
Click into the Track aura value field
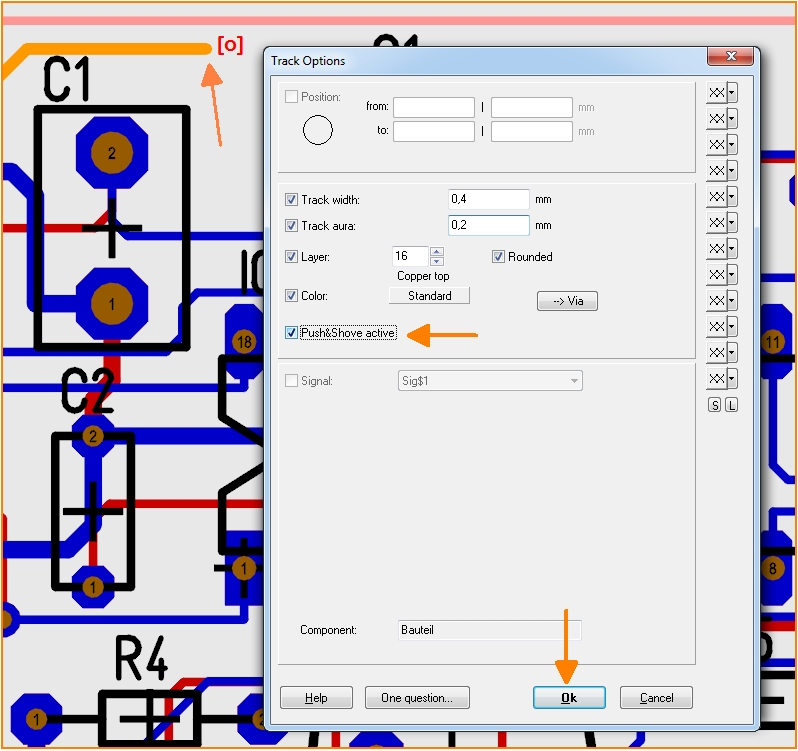click(488, 226)
